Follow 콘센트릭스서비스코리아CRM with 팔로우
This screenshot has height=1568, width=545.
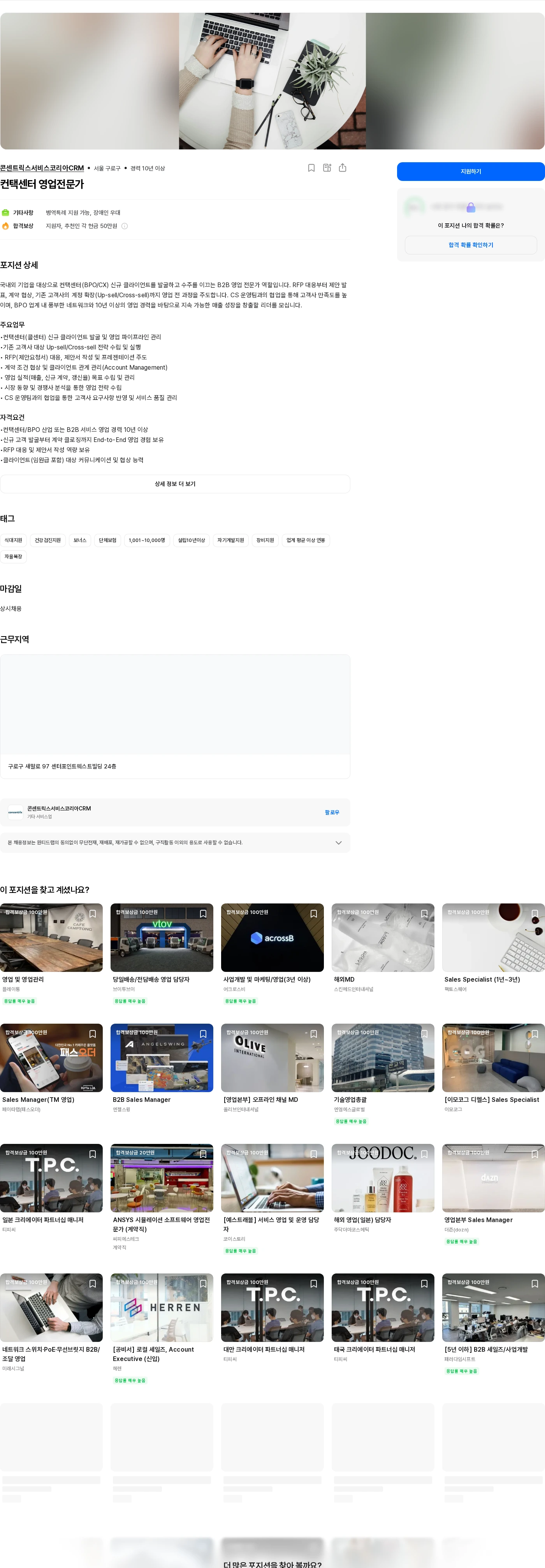pyautogui.click(x=332, y=813)
